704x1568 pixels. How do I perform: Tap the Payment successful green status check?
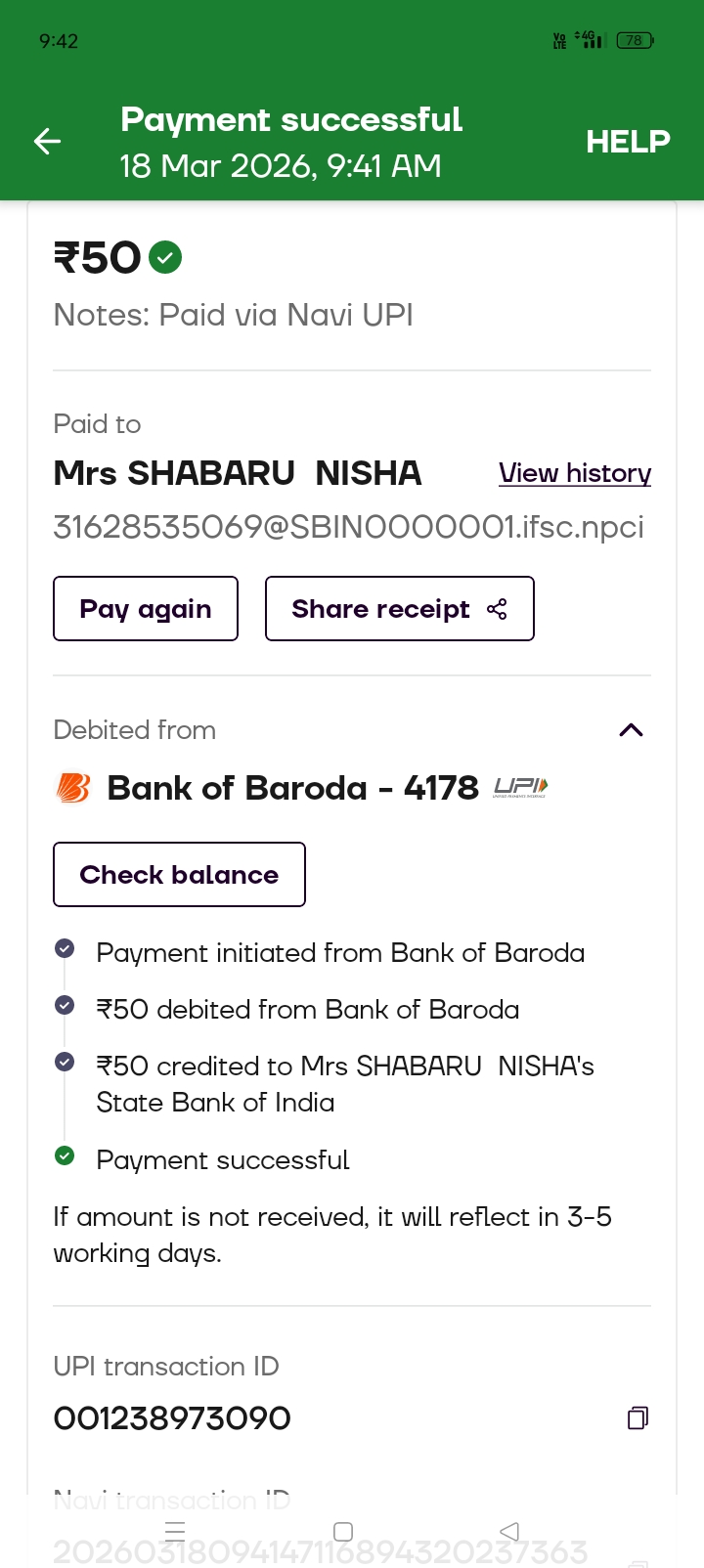65,1156
